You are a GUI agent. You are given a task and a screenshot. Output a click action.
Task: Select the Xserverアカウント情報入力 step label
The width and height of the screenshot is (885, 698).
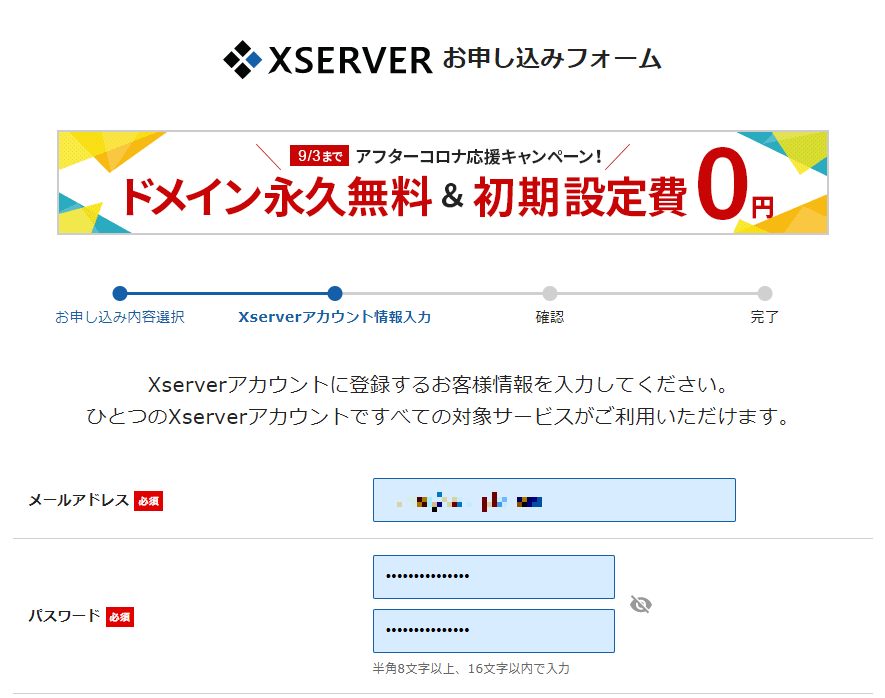(x=335, y=317)
